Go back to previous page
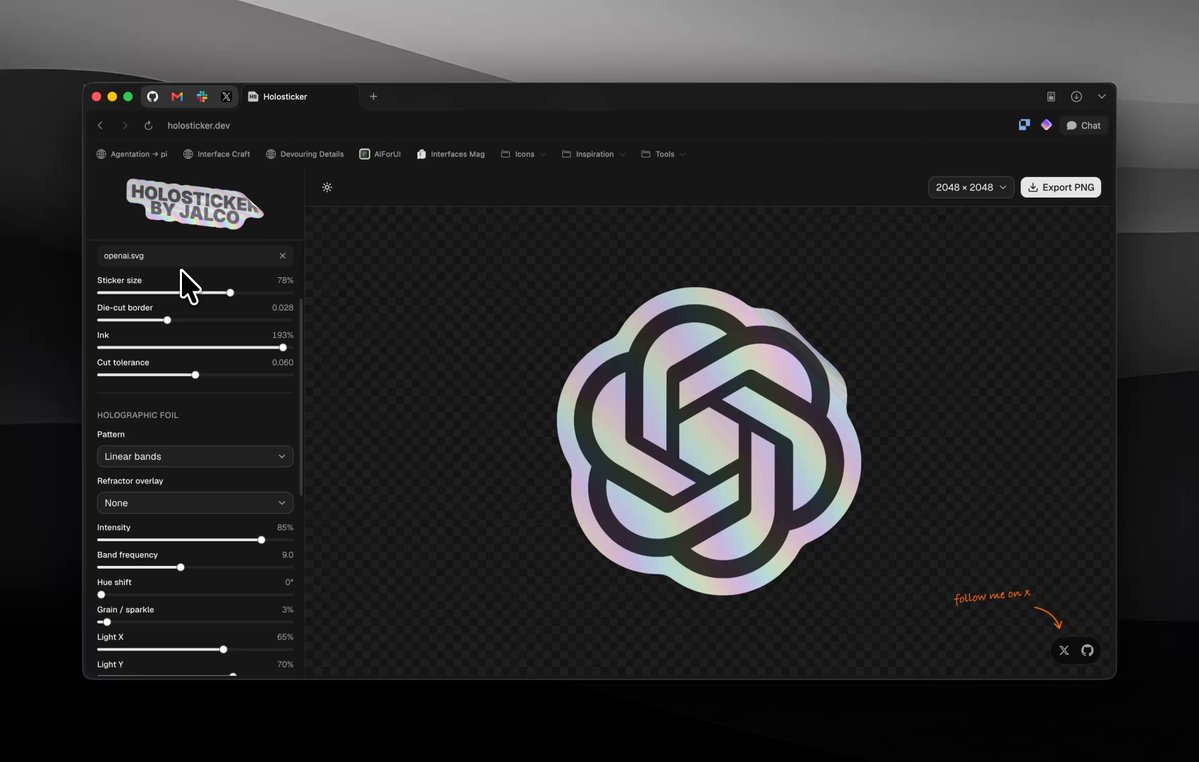Viewport: 1199px width, 762px height. point(100,125)
